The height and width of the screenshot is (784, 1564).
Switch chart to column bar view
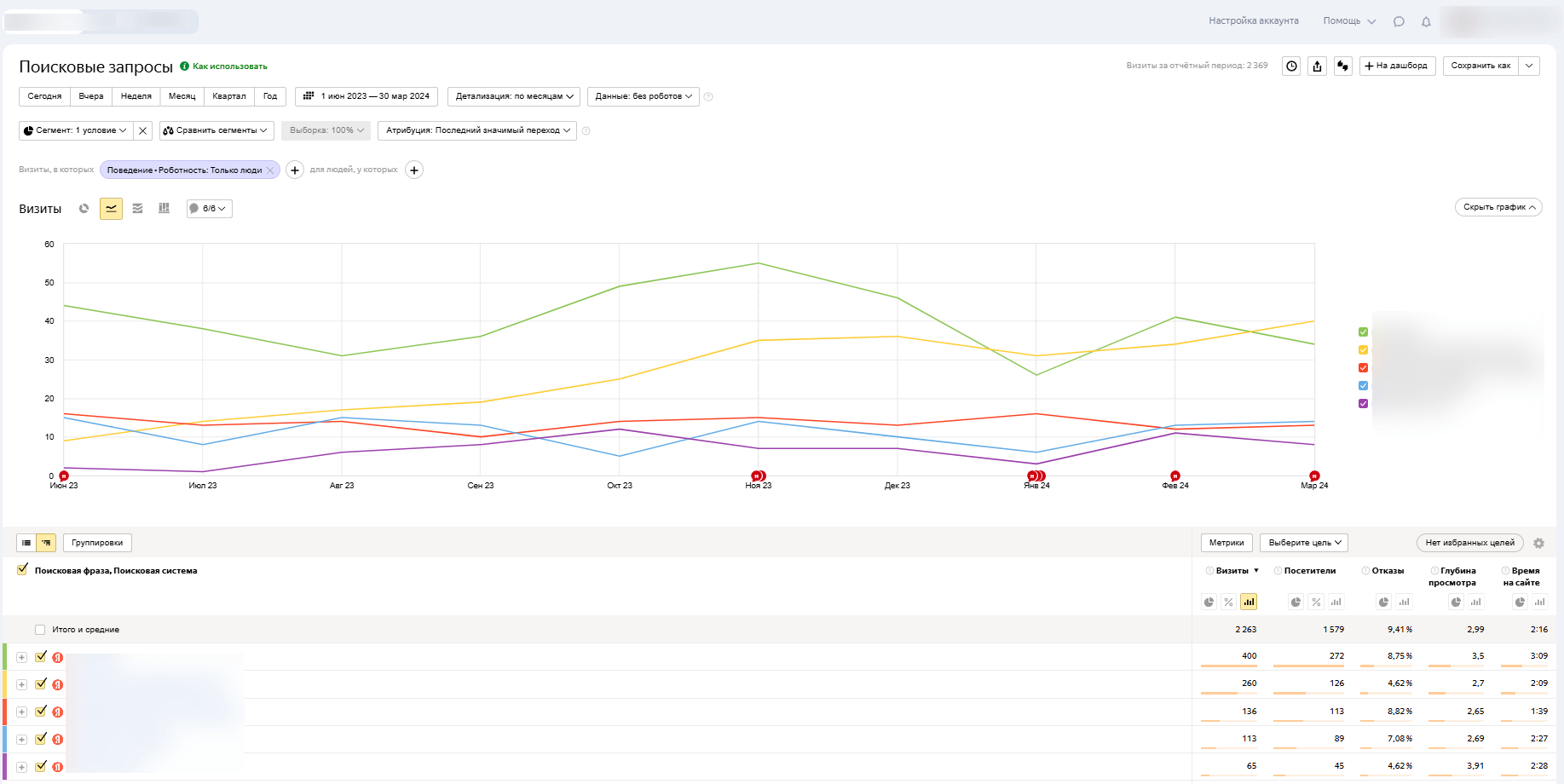click(x=164, y=209)
